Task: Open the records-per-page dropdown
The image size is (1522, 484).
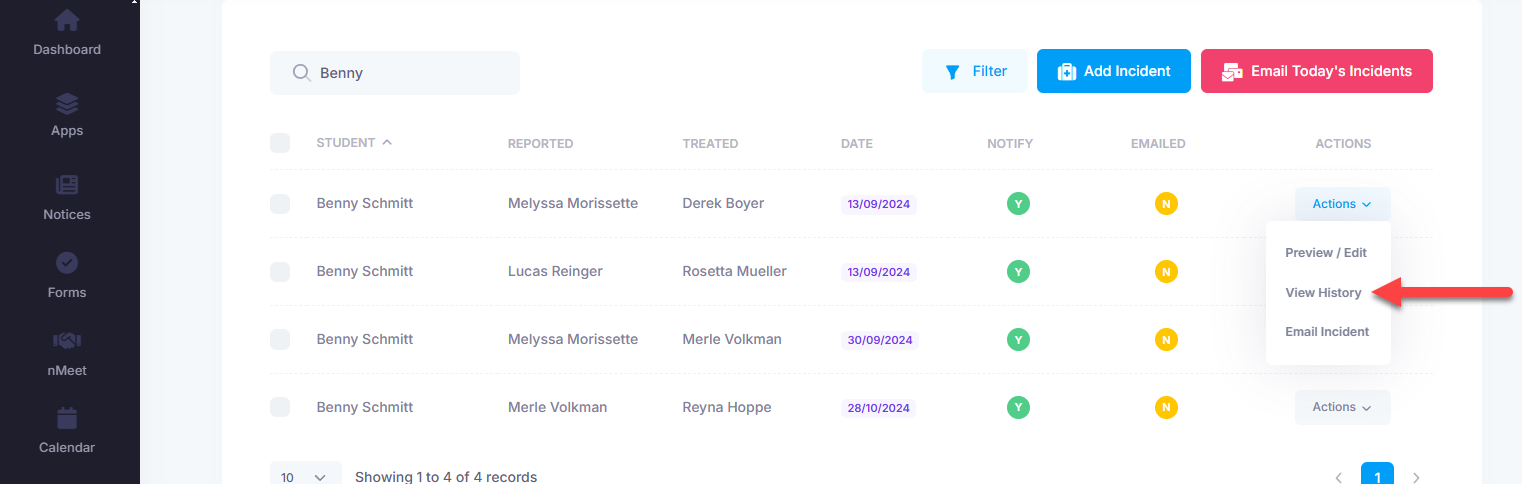Action: (305, 477)
